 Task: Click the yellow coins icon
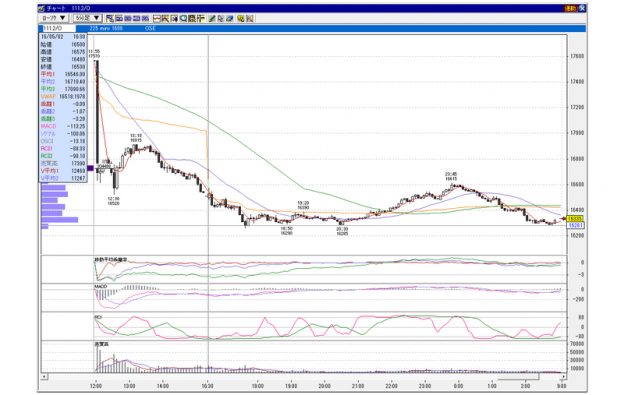click(240, 18)
